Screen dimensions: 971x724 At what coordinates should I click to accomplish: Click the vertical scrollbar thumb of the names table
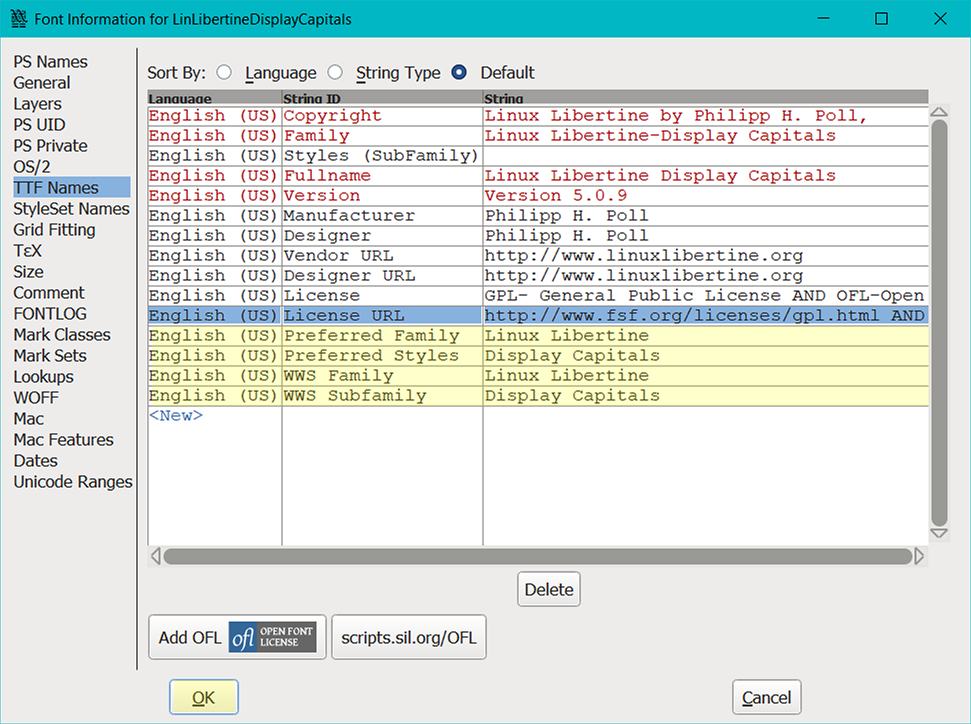pyautogui.click(x=939, y=323)
